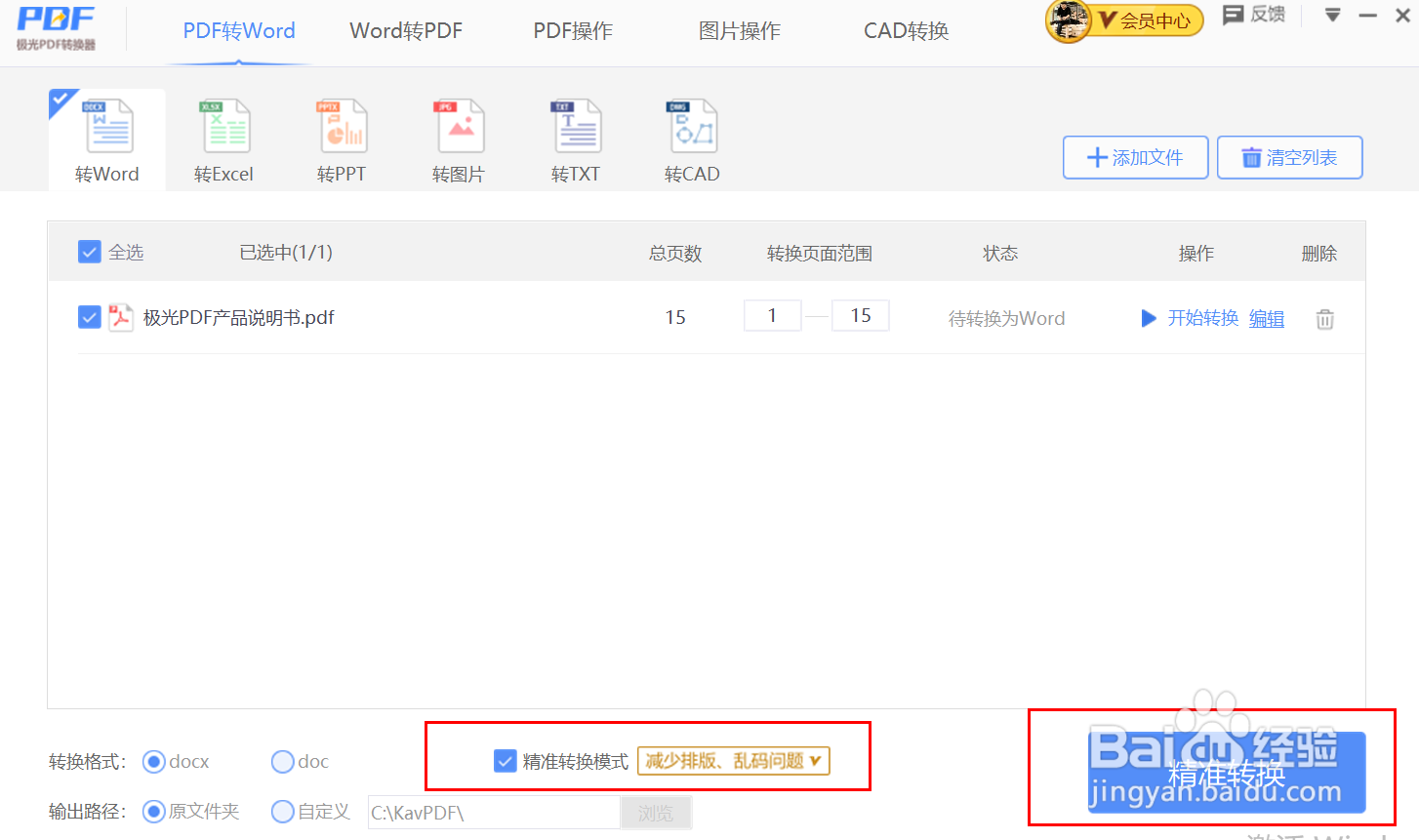Viewport: 1419px width, 840px height.
Task: Select the 转TXT conversion icon
Action: (575, 137)
